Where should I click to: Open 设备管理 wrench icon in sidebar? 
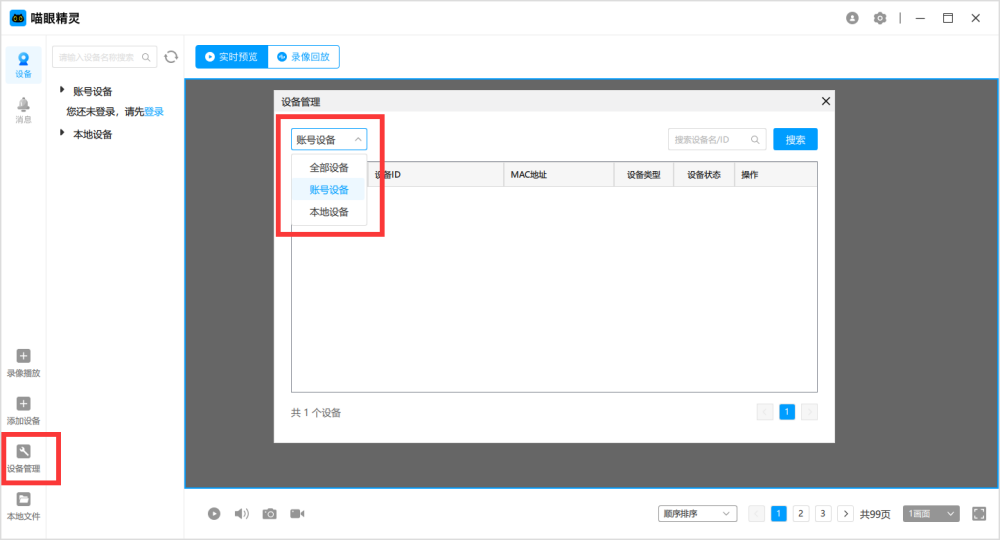click(x=24, y=452)
